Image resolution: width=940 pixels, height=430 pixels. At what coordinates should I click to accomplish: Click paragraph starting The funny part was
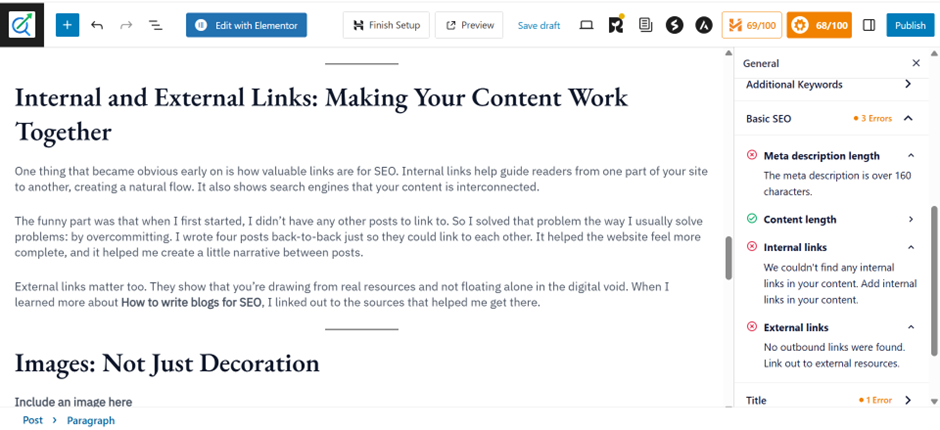(358, 237)
